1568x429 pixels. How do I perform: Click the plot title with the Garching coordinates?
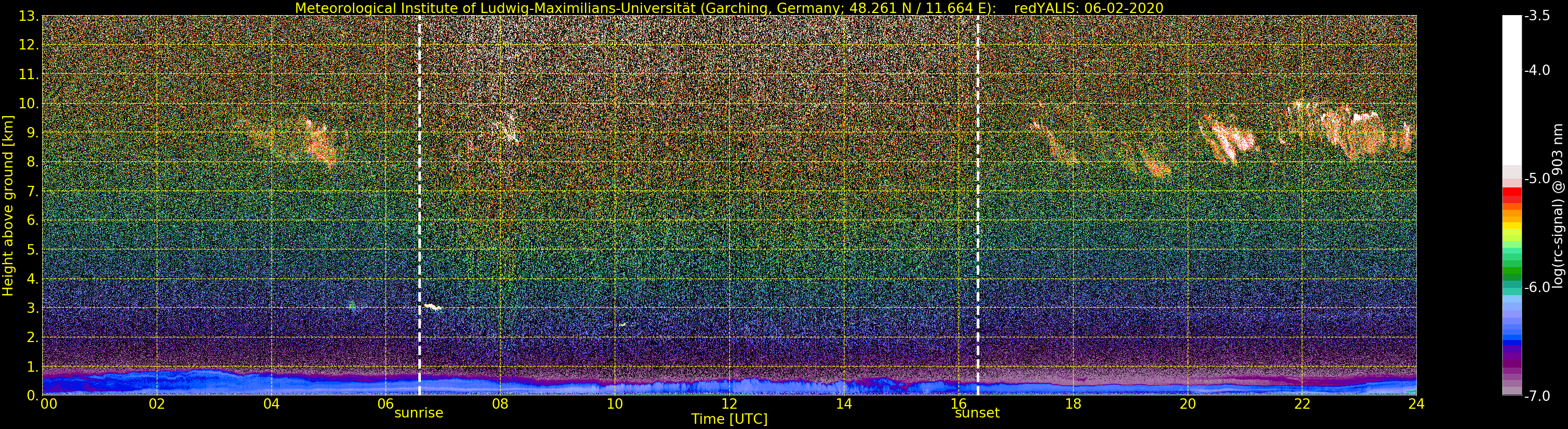pos(729,8)
